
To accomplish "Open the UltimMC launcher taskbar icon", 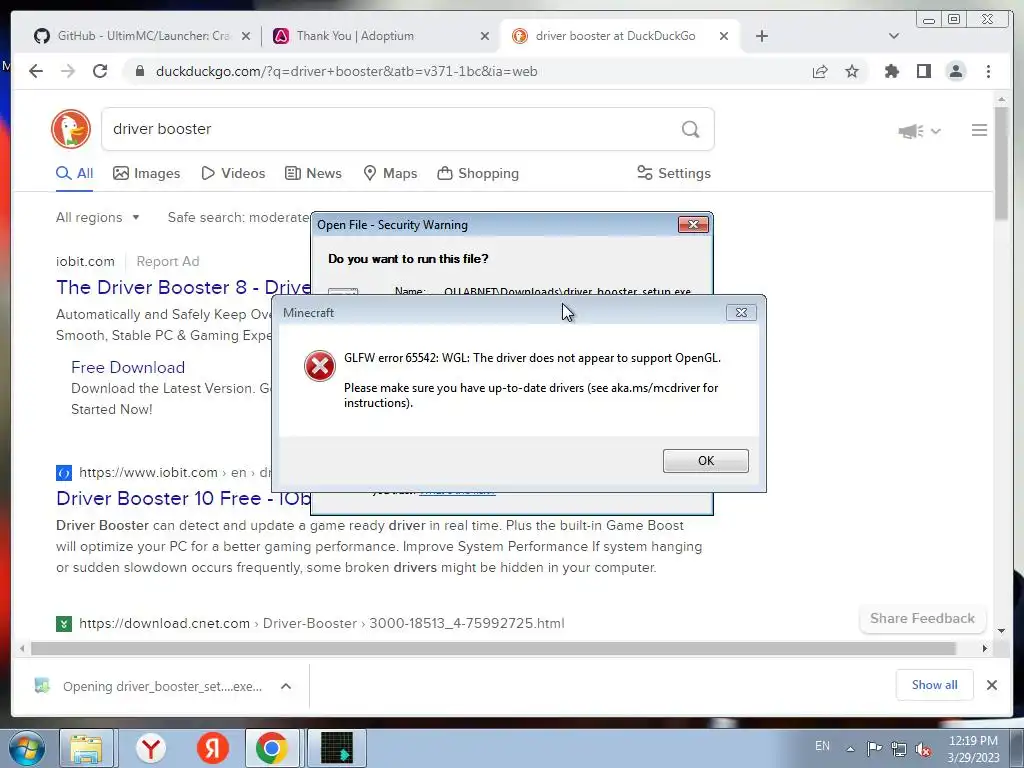I will click(337, 748).
